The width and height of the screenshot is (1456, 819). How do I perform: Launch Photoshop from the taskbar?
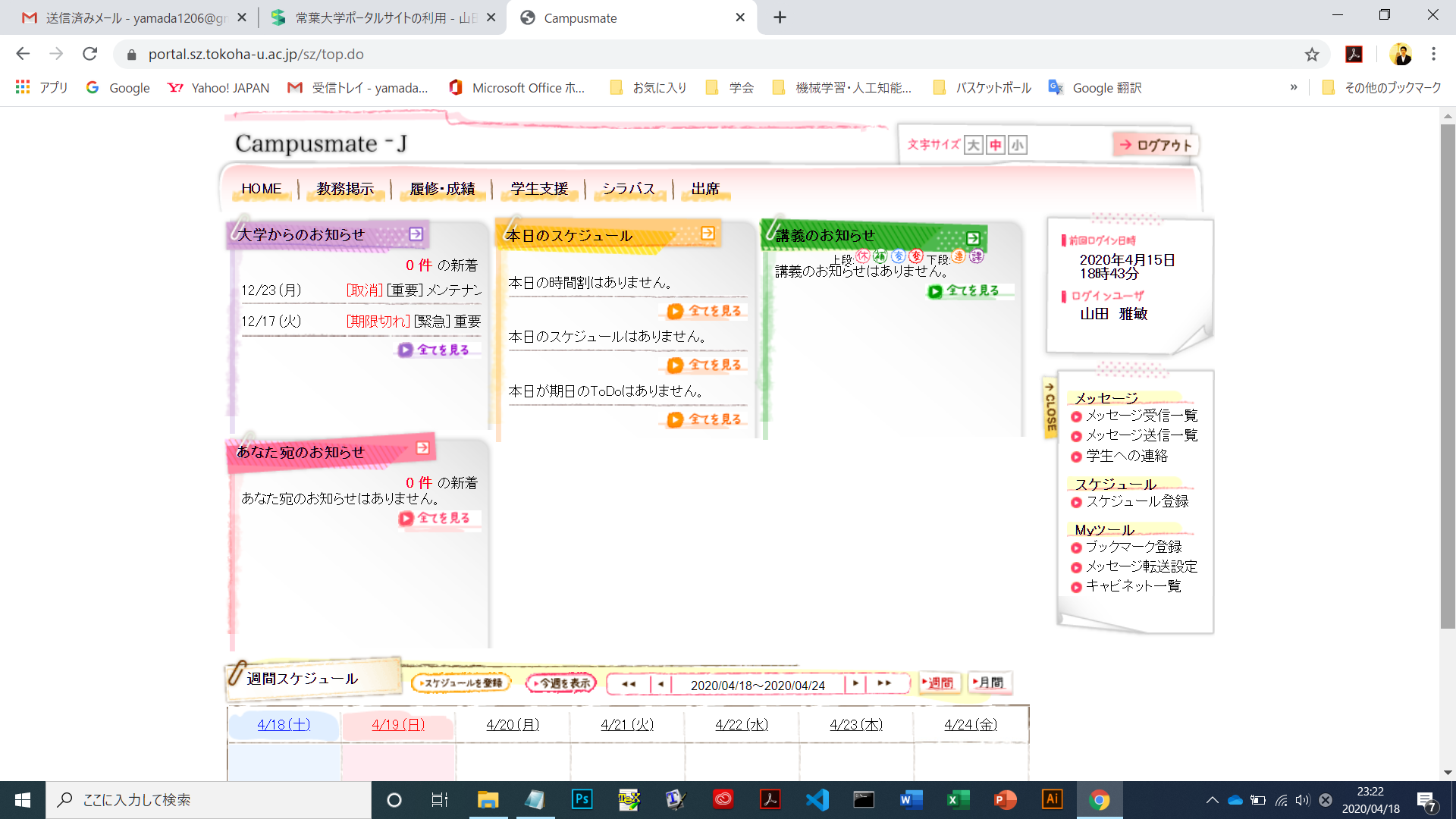pyautogui.click(x=582, y=799)
